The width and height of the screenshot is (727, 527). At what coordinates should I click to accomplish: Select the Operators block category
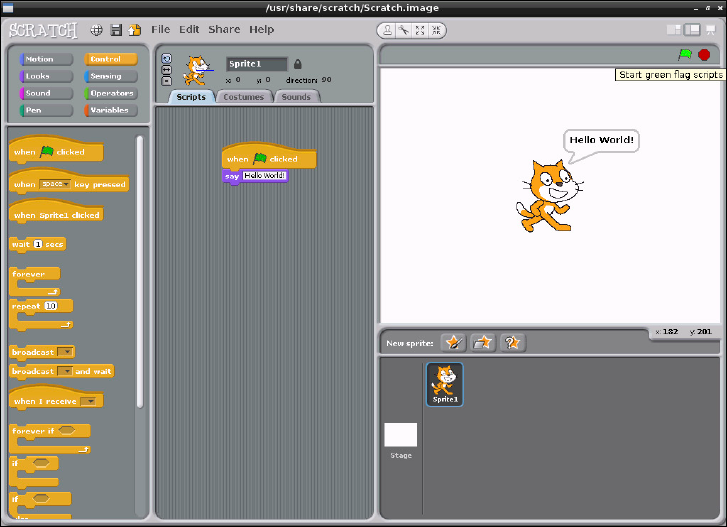pyautogui.click(x=111, y=93)
